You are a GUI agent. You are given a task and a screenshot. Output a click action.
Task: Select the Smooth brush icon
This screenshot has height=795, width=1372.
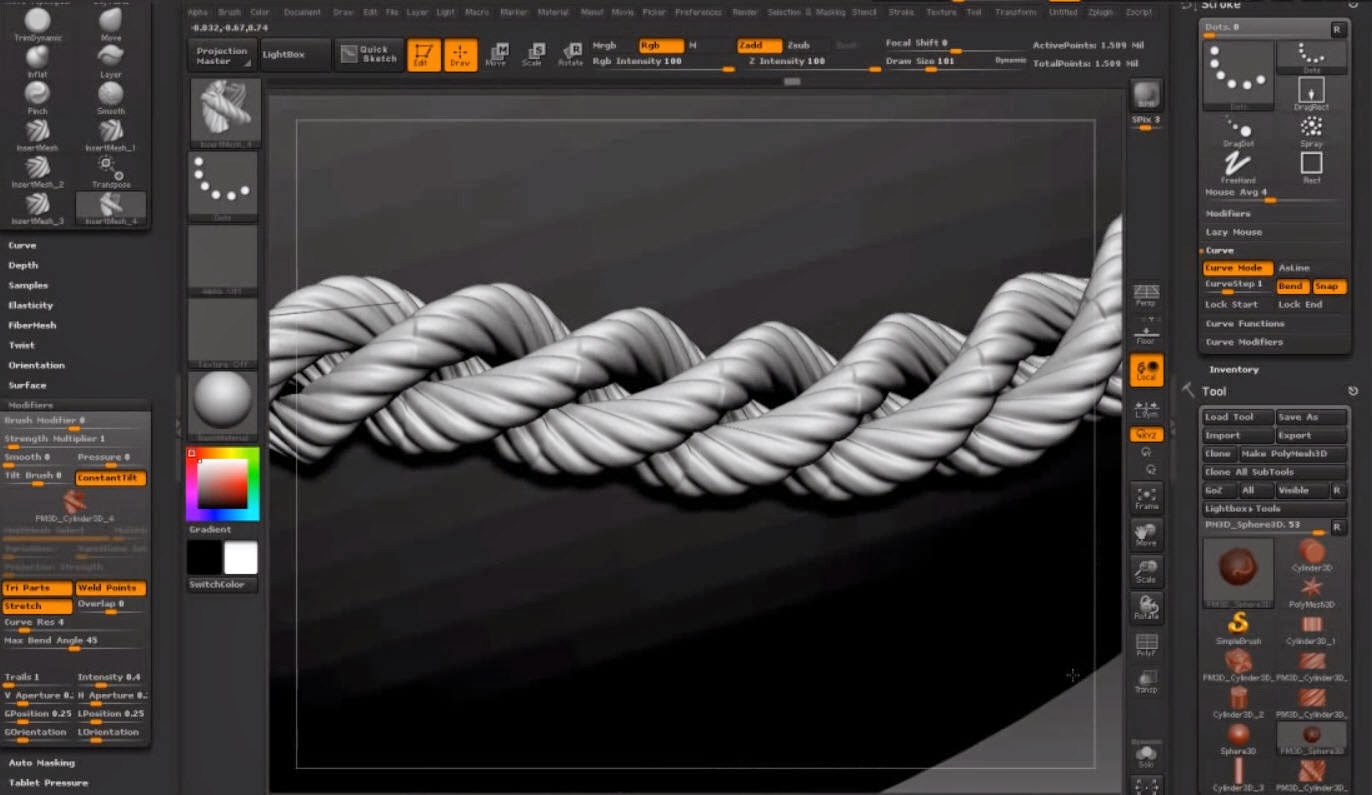pos(110,95)
